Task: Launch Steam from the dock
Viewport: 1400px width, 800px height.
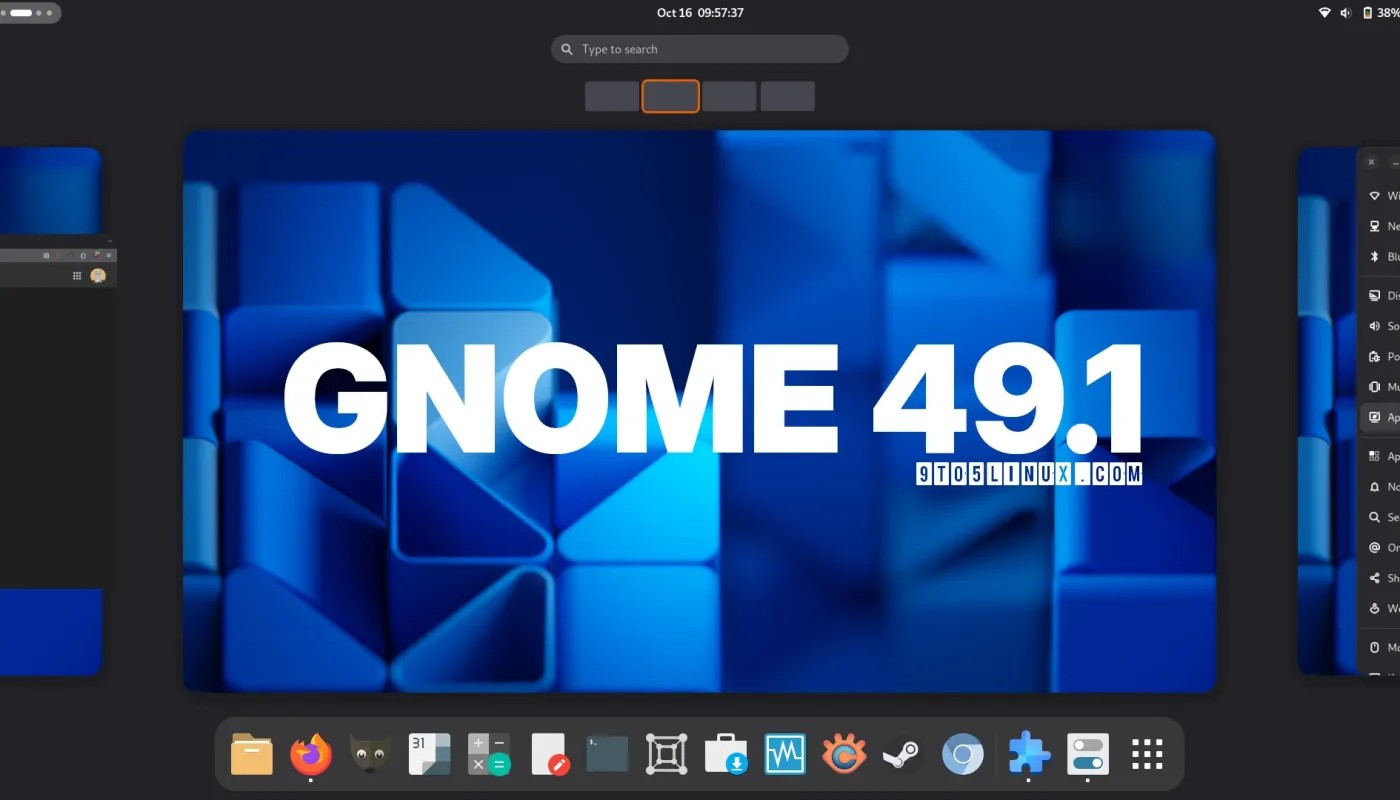Action: 902,754
